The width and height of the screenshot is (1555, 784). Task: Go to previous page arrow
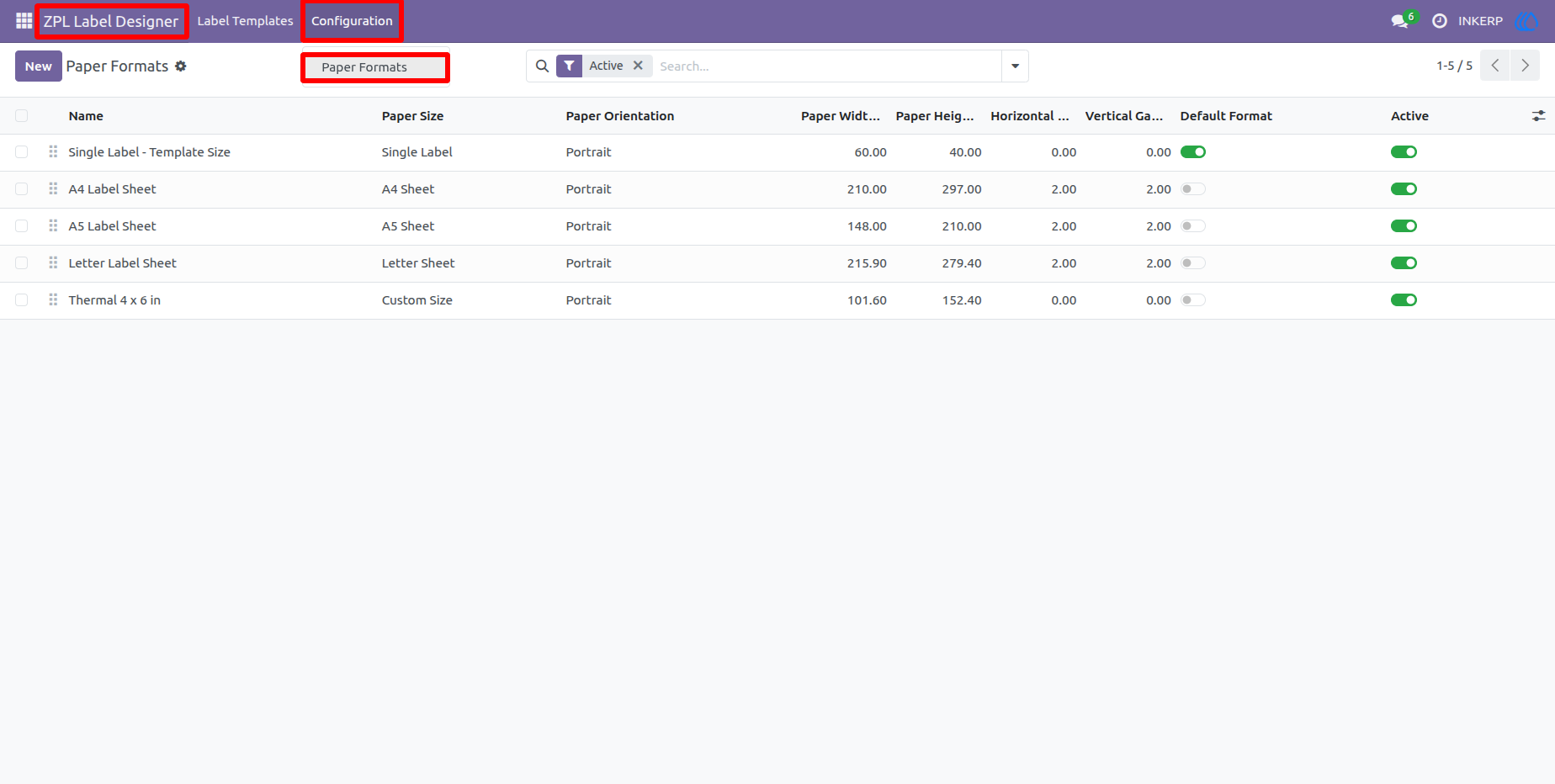coord(1495,66)
